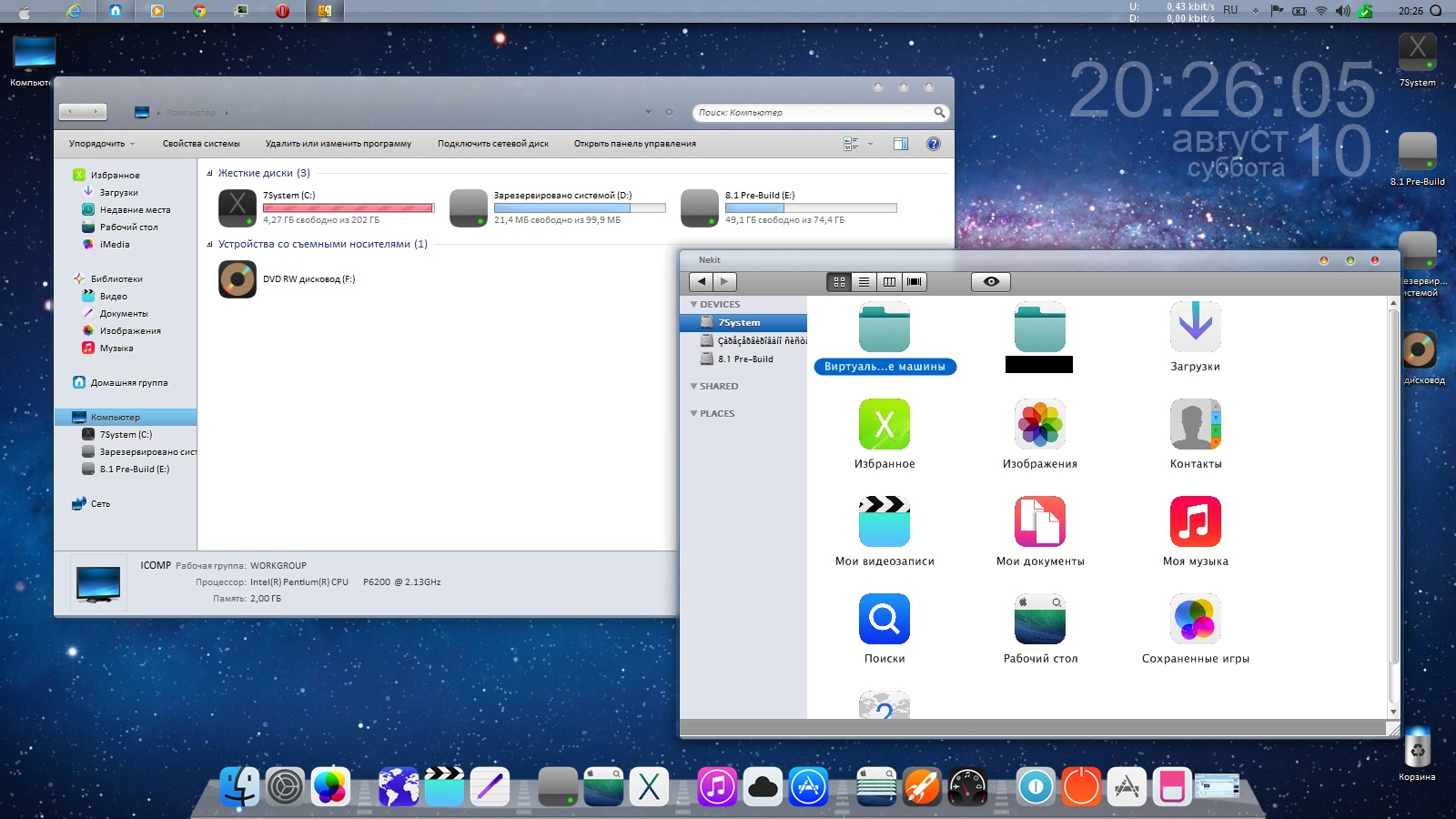1456x819 pixels.
Task: Open the view options dropdown arrow
Action: pos(871,144)
